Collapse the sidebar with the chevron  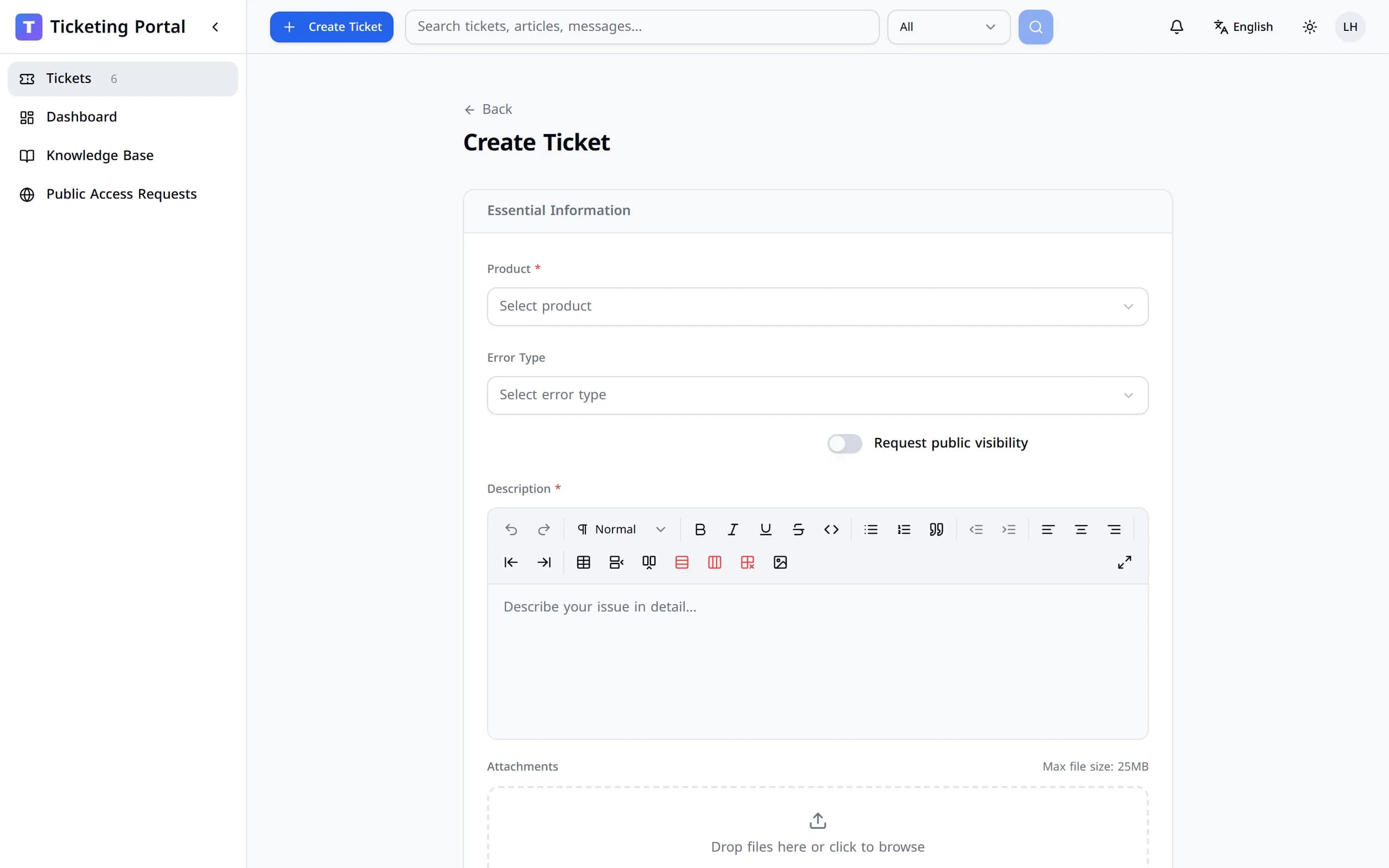215,27
